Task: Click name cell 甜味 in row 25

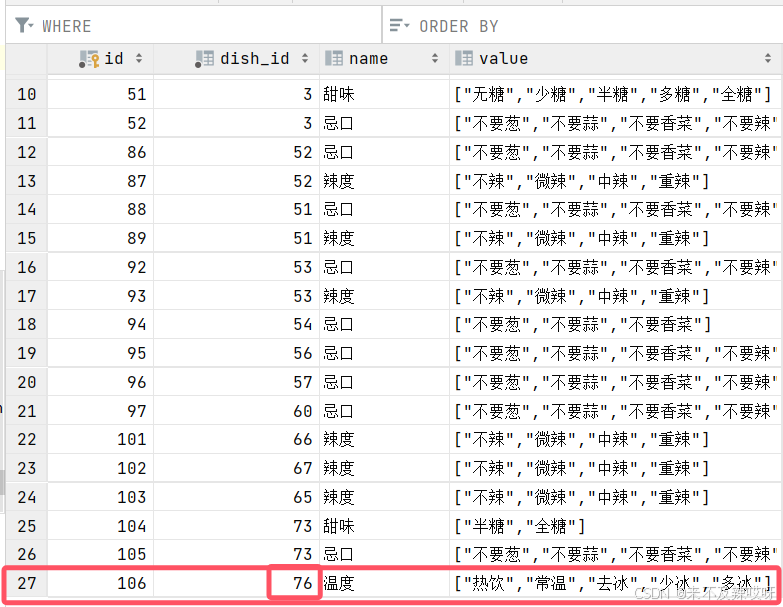Action: (385, 526)
